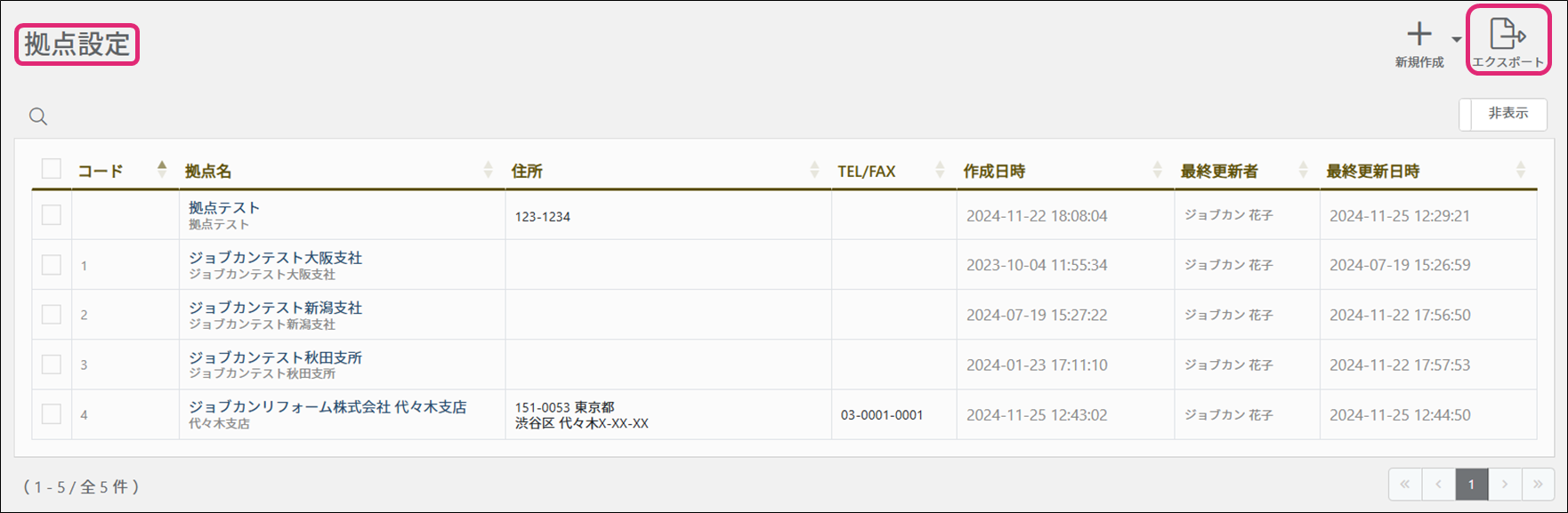The height and width of the screenshot is (513, 1568).
Task: Select the checkbox for ジョブカンテスト大阪支社
Action: tap(52, 265)
